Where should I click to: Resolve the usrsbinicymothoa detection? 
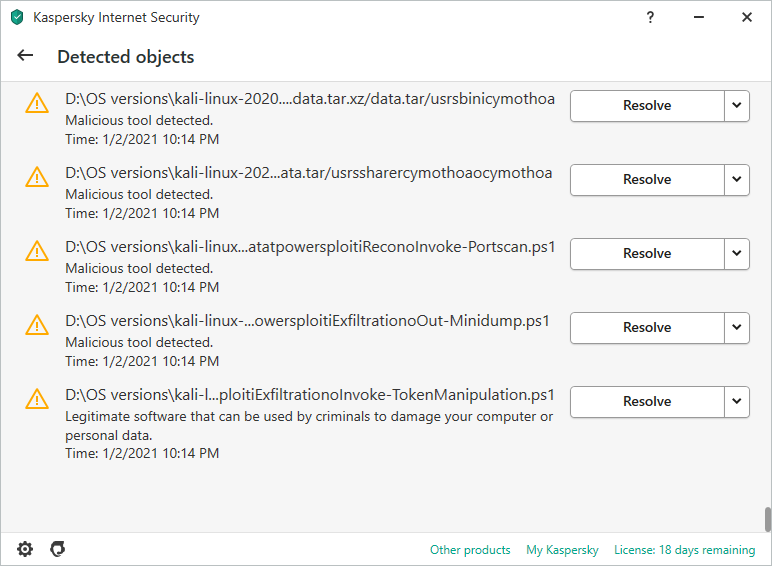coord(647,106)
